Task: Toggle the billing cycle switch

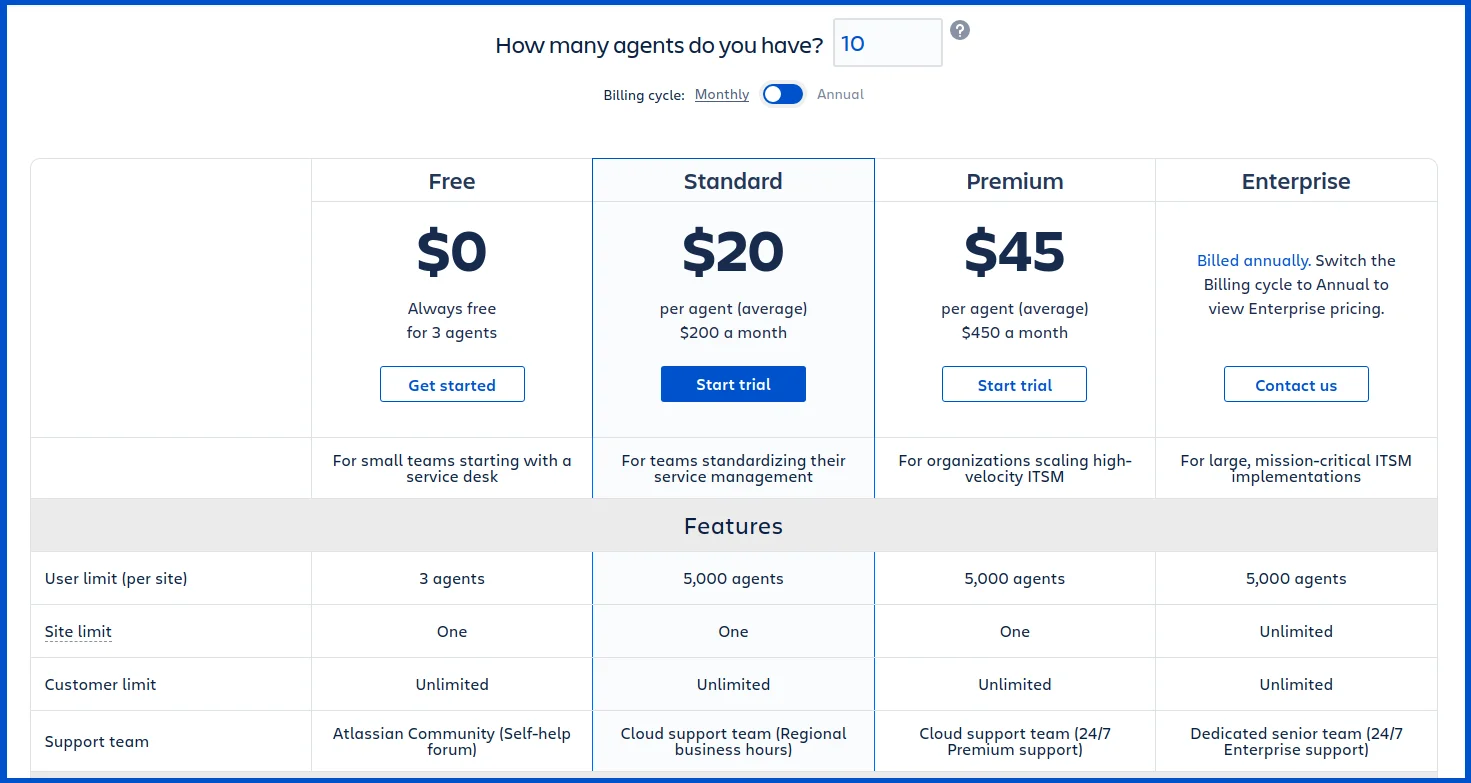Action: coord(783,94)
